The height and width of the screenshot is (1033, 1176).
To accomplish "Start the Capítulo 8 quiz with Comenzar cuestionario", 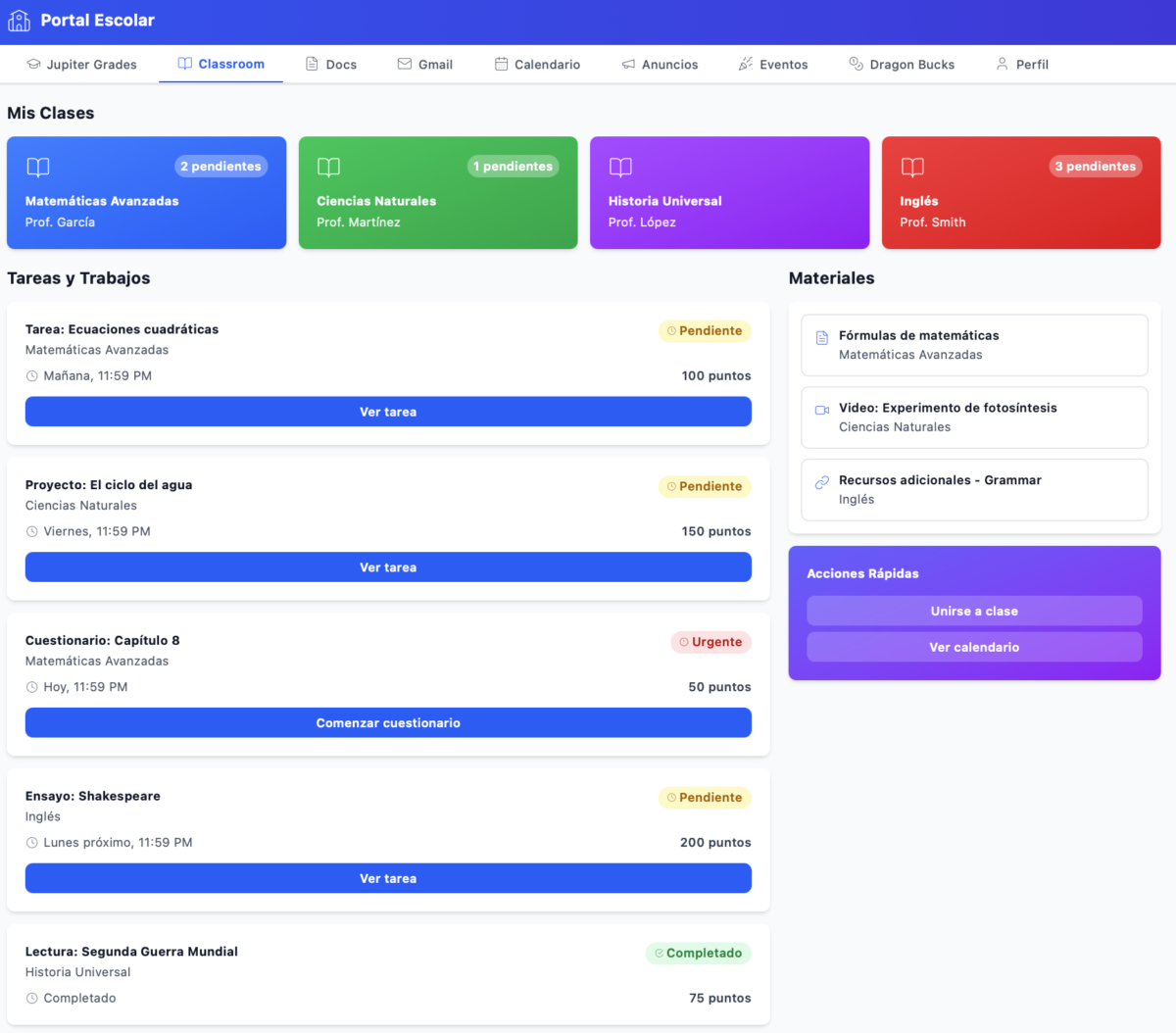I will (x=388, y=722).
